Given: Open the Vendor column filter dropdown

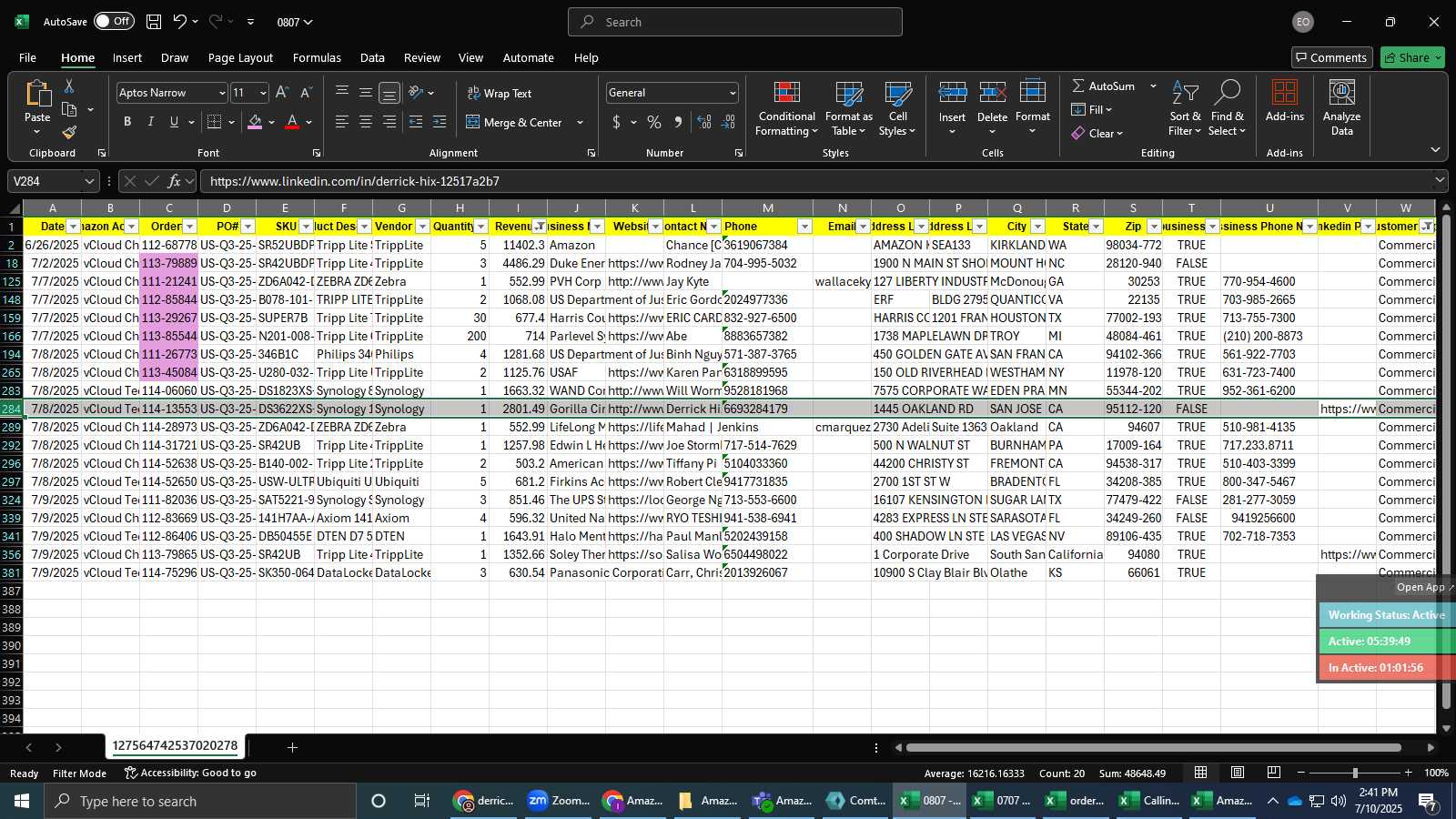Looking at the screenshot, I should [x=423, y=227].
